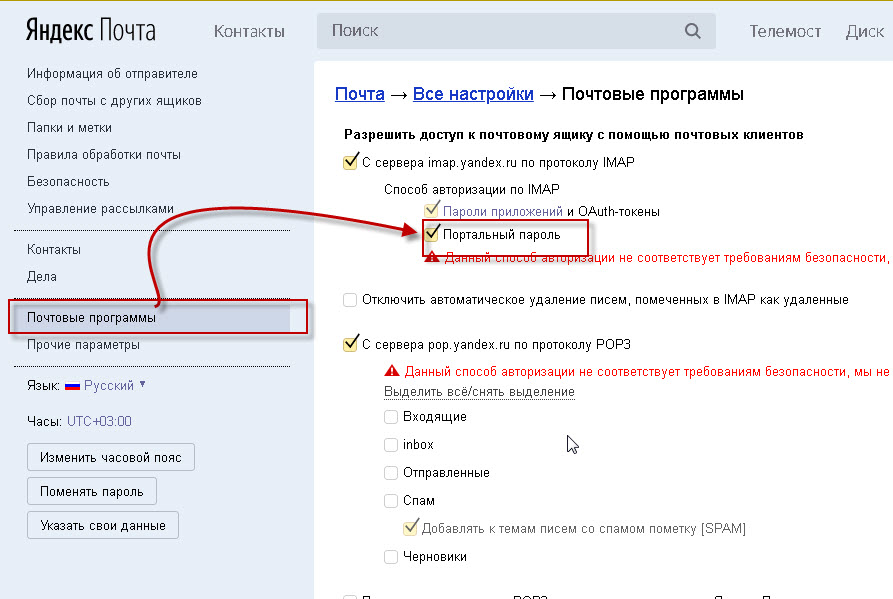Screen dimensions: 893x599
Task: Open Контакты in the sidebar
Action: (x=54, y=249)
